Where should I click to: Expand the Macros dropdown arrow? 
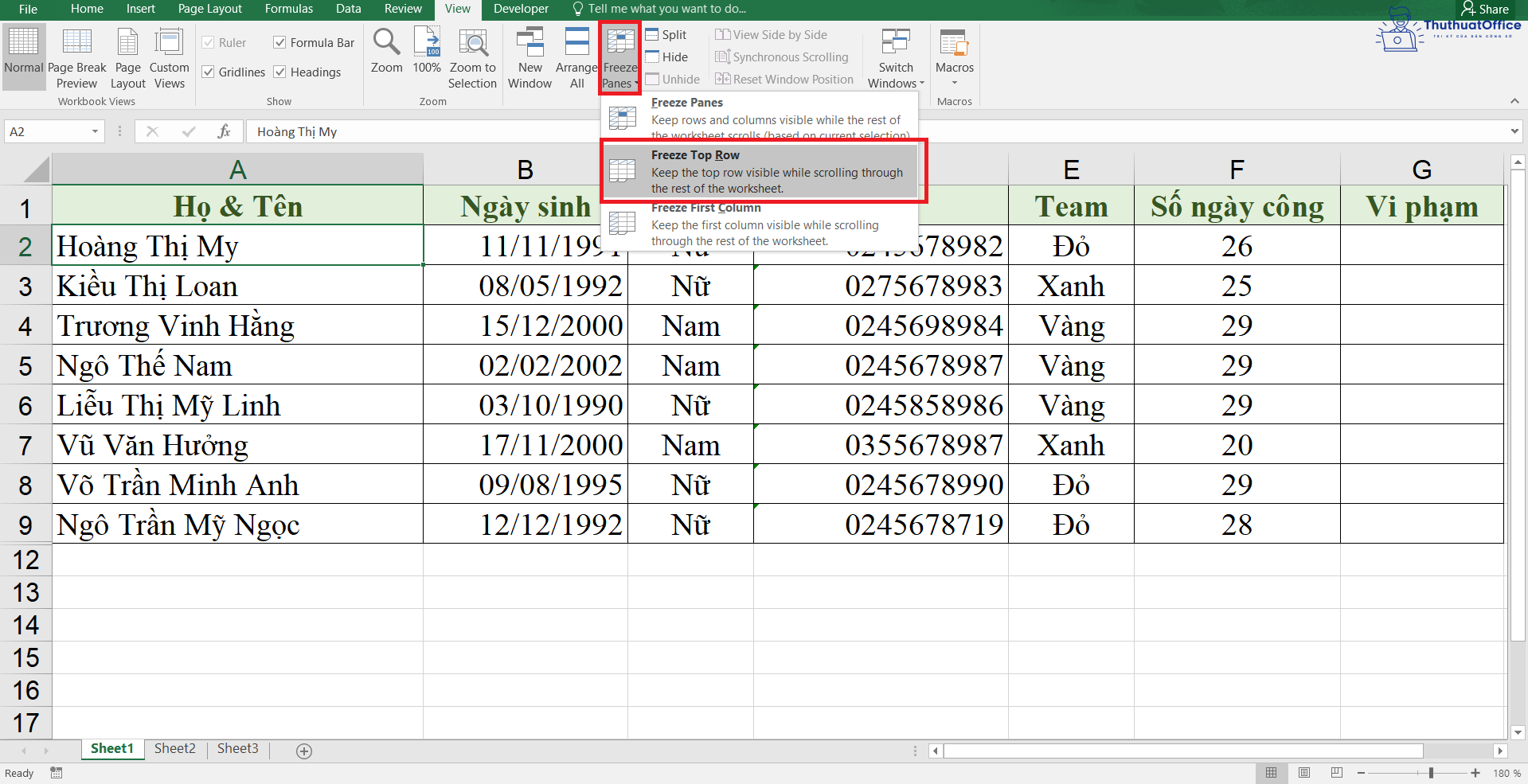[953, 82]
